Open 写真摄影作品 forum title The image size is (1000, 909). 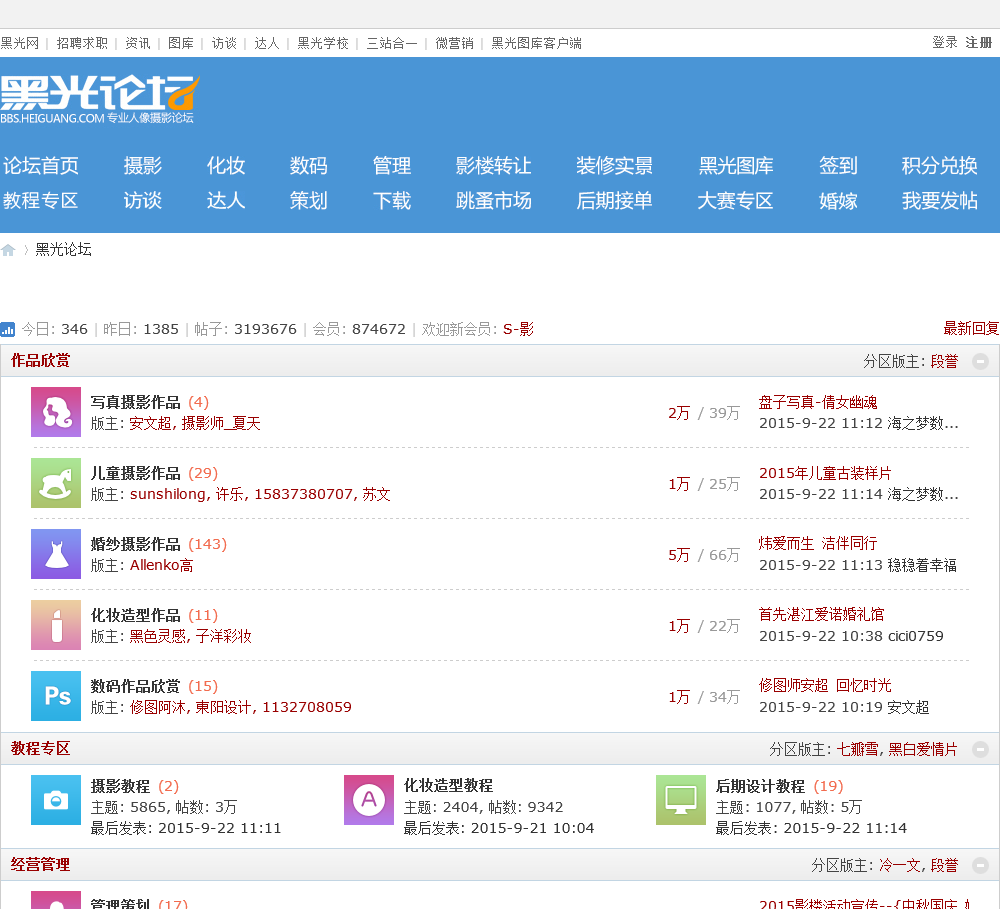click(136, 403)
